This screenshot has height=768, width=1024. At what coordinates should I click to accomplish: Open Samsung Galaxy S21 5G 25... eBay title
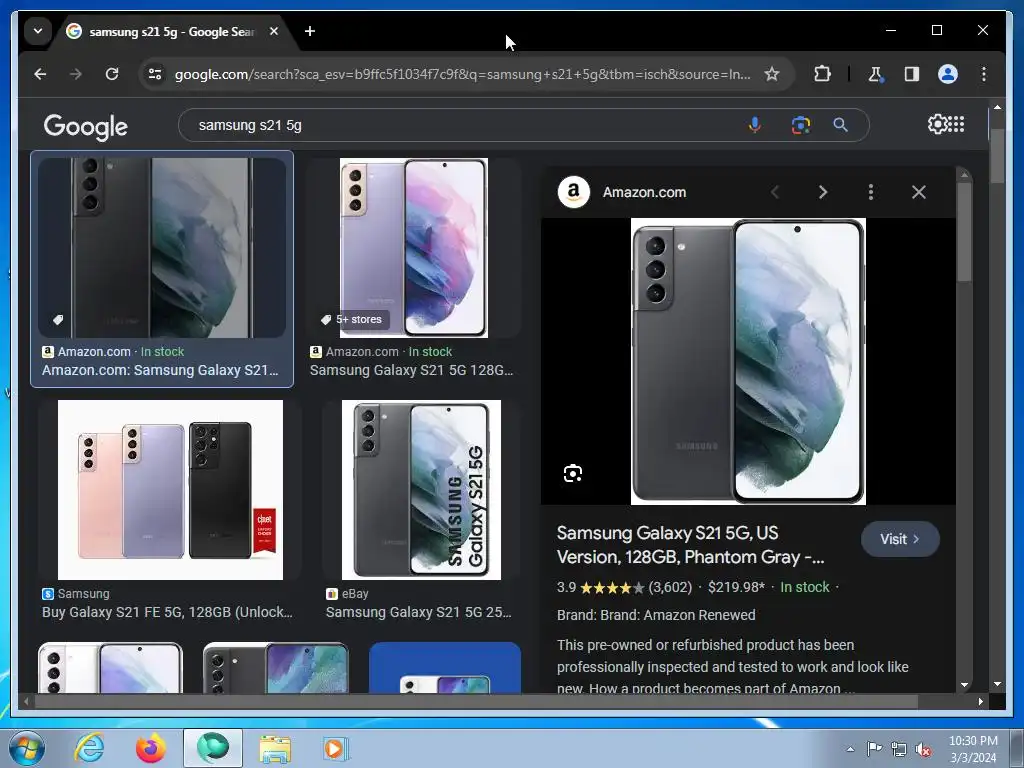pos(419,613)
